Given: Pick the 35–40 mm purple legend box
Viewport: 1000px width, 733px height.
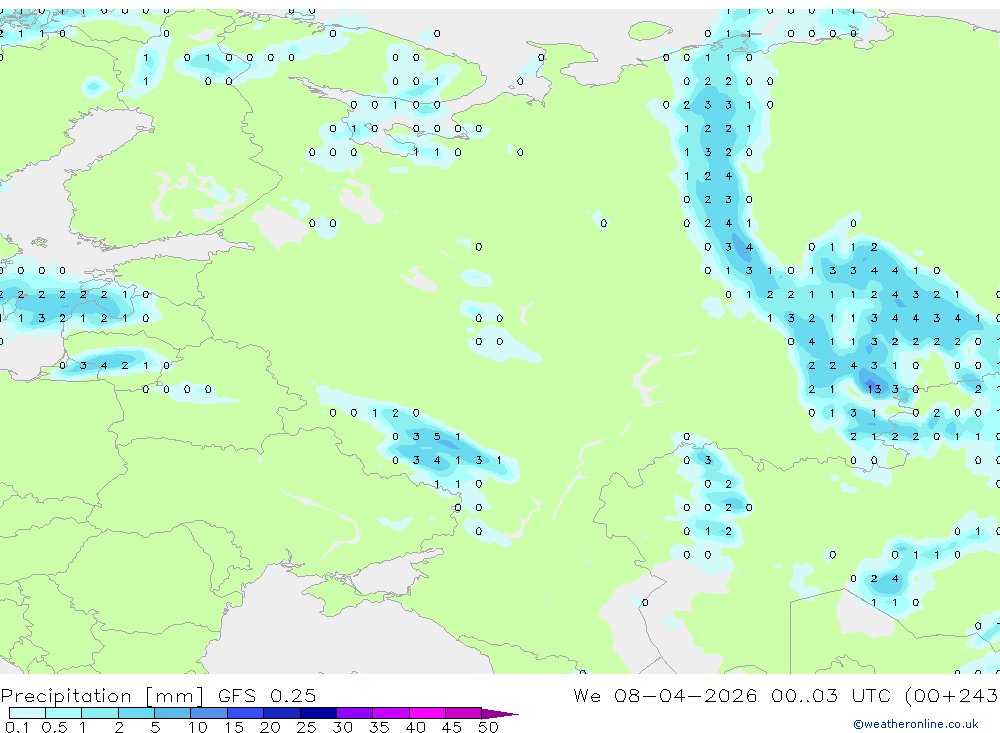Looking at the screenshot, I should pyautogui.click(x=391, y=713).
